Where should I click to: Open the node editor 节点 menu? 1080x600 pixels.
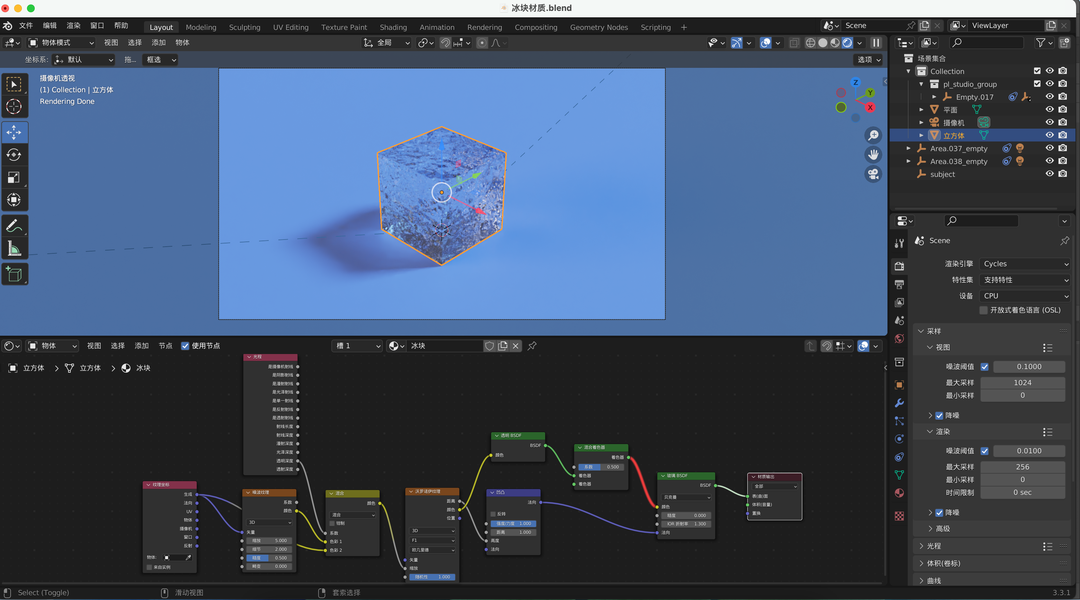point(165,346)
